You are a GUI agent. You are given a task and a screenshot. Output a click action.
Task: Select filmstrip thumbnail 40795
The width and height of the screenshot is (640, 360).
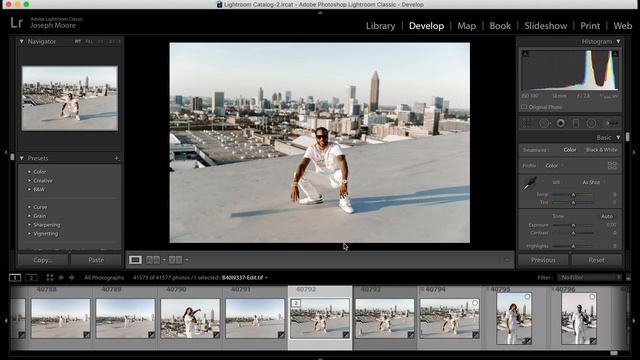(514, 318)
